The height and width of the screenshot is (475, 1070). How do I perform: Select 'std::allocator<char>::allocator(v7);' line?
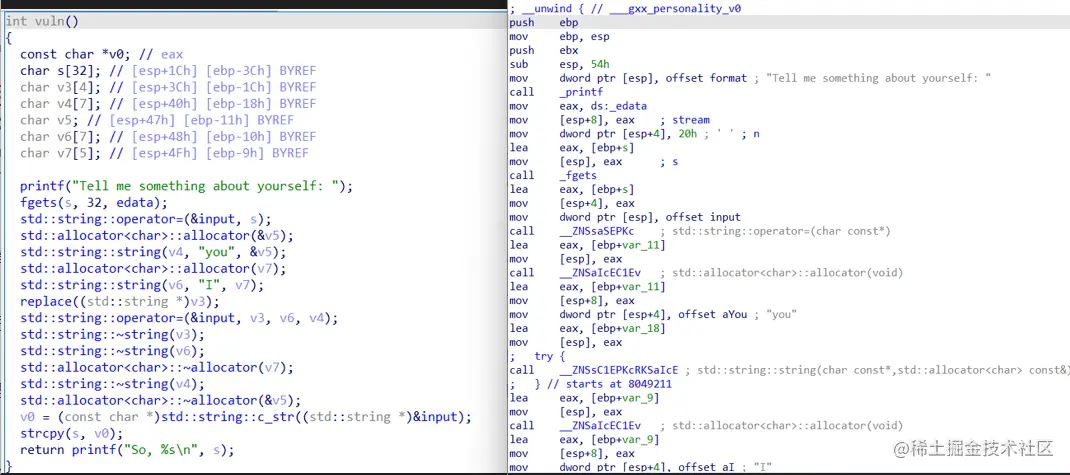(x=153, y=268)
